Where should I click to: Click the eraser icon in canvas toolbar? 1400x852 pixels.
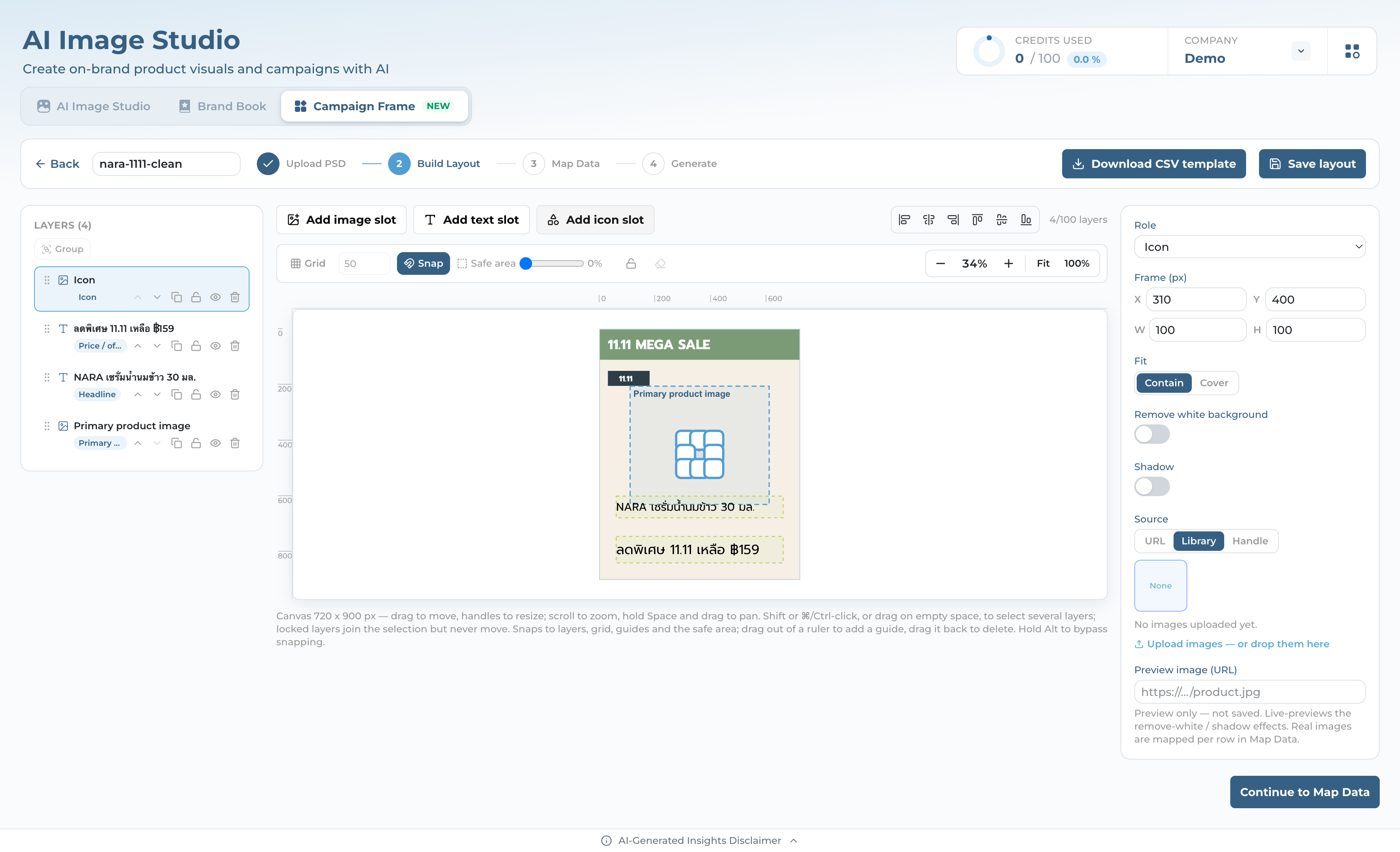660,264
